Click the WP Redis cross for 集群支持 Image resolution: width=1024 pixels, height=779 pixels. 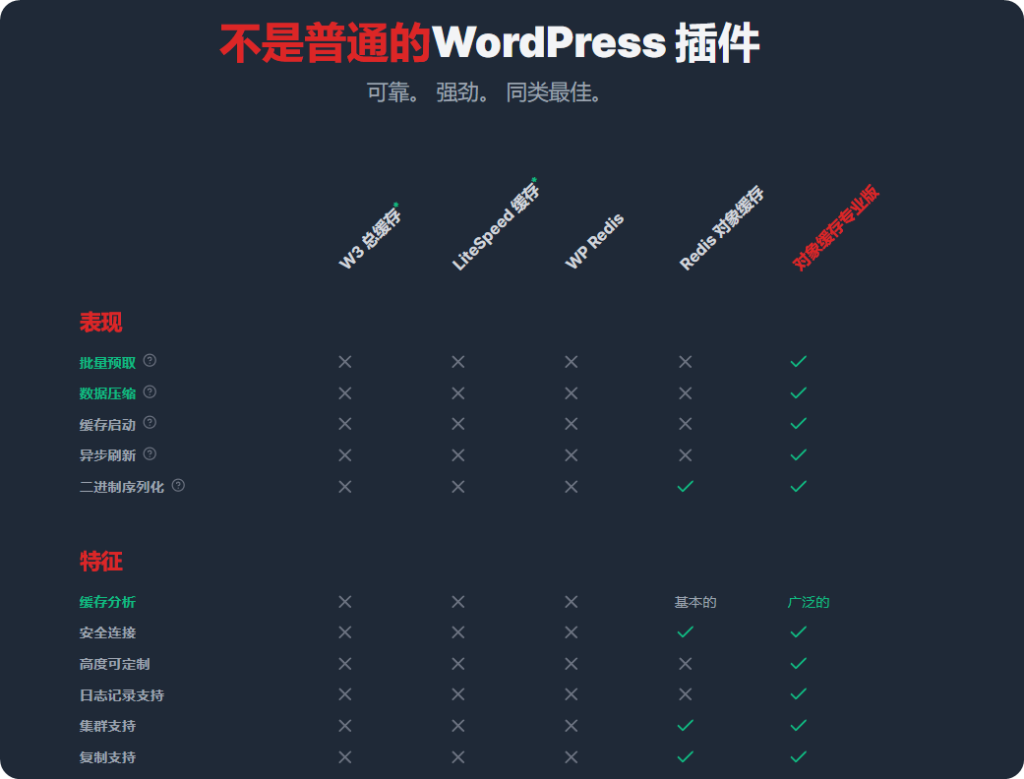[571, 726]
